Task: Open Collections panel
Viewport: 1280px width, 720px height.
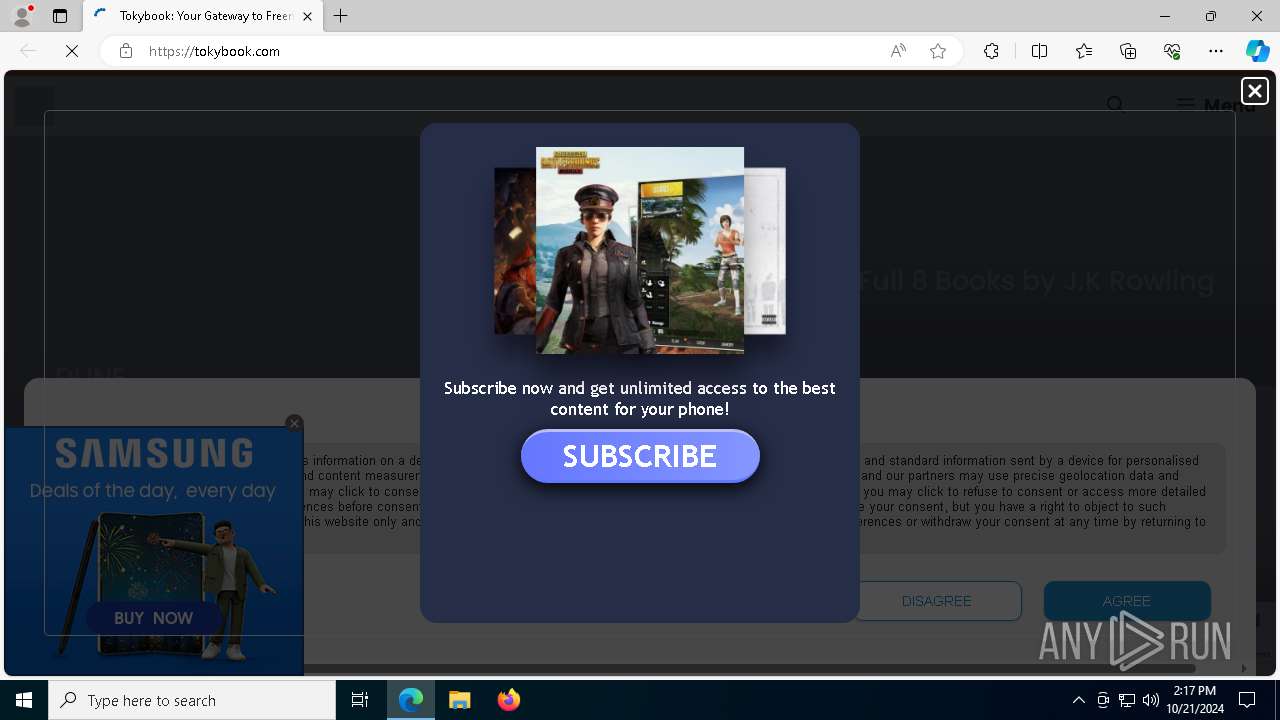Action: click(x=1128, y=51)
